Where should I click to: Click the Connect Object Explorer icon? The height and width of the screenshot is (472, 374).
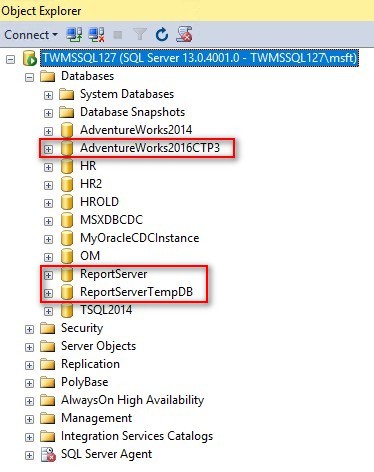[74, 34]
